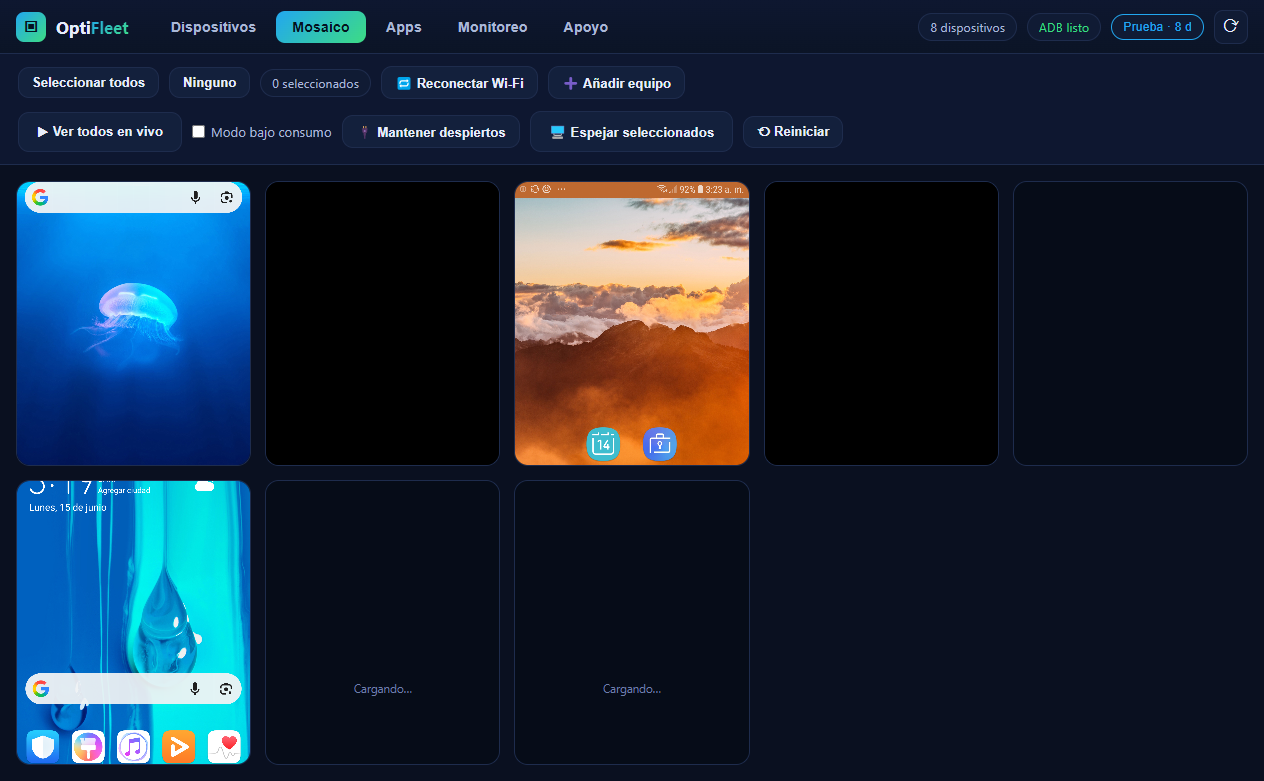Select the fifth dark device tile
The height and width of the screenshot is (781, 1264).
1130,323
